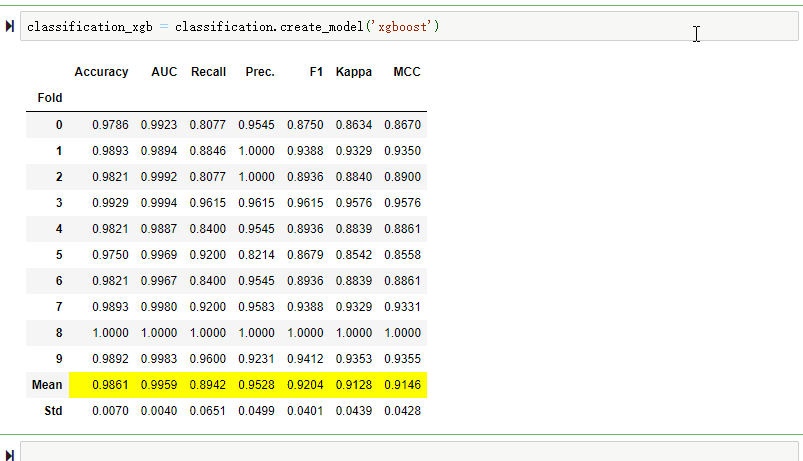Click fold 9 recall value 0.9600
The height and width of the screenshot is (461, 803).
(x=207, y=359)
